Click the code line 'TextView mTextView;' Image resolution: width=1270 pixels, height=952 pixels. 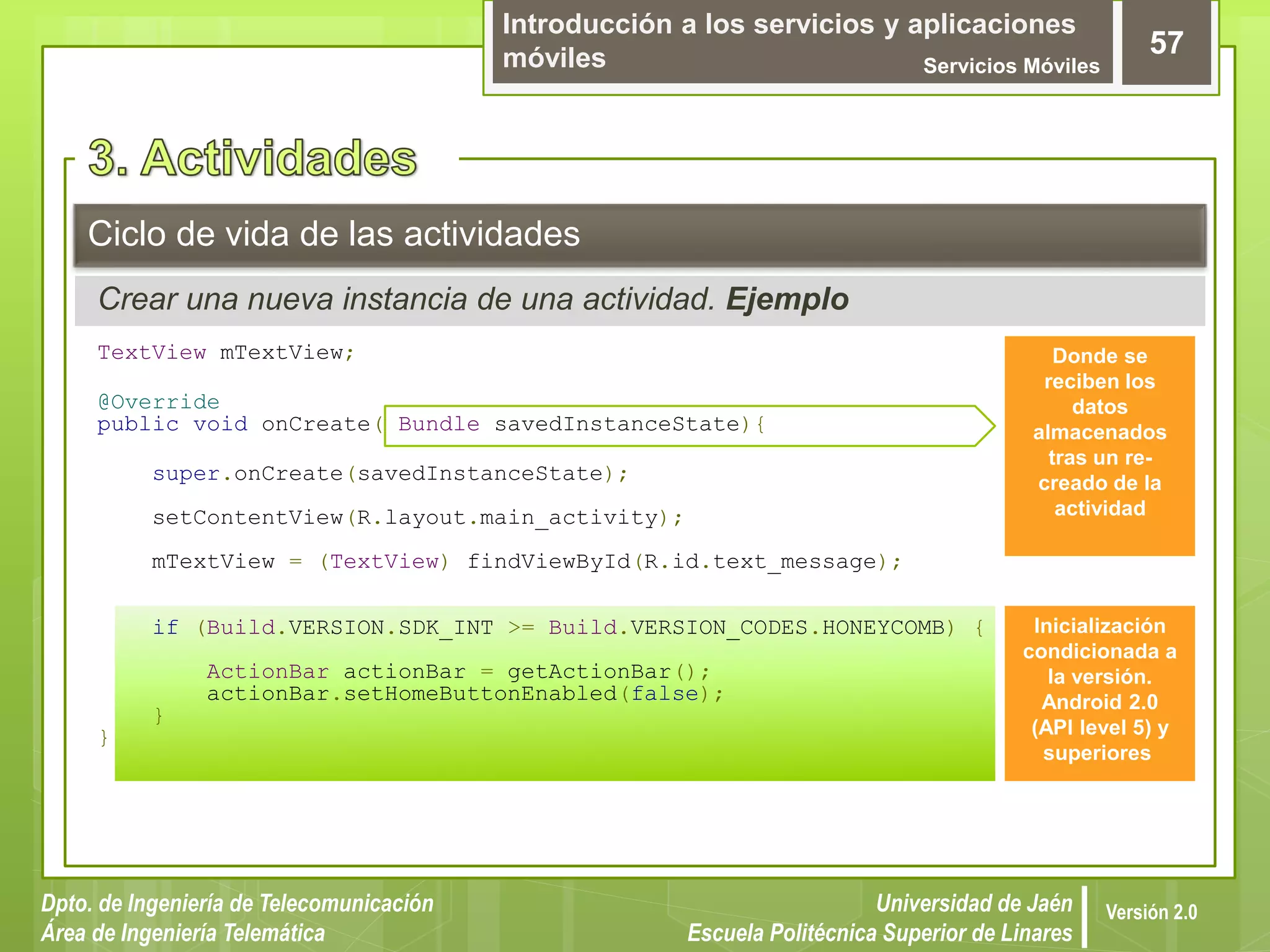pos(226,353)
